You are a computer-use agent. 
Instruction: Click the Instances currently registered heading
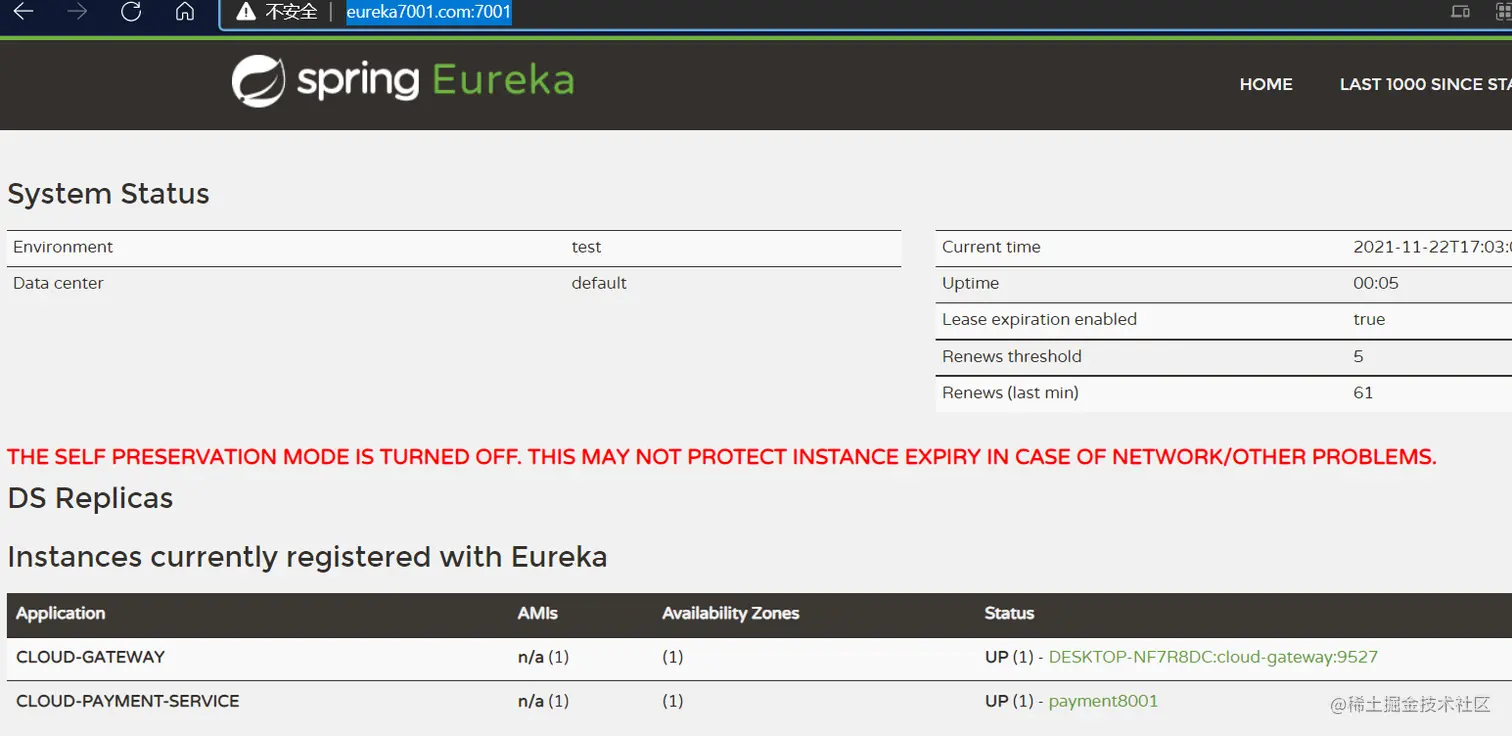[307, 556]
